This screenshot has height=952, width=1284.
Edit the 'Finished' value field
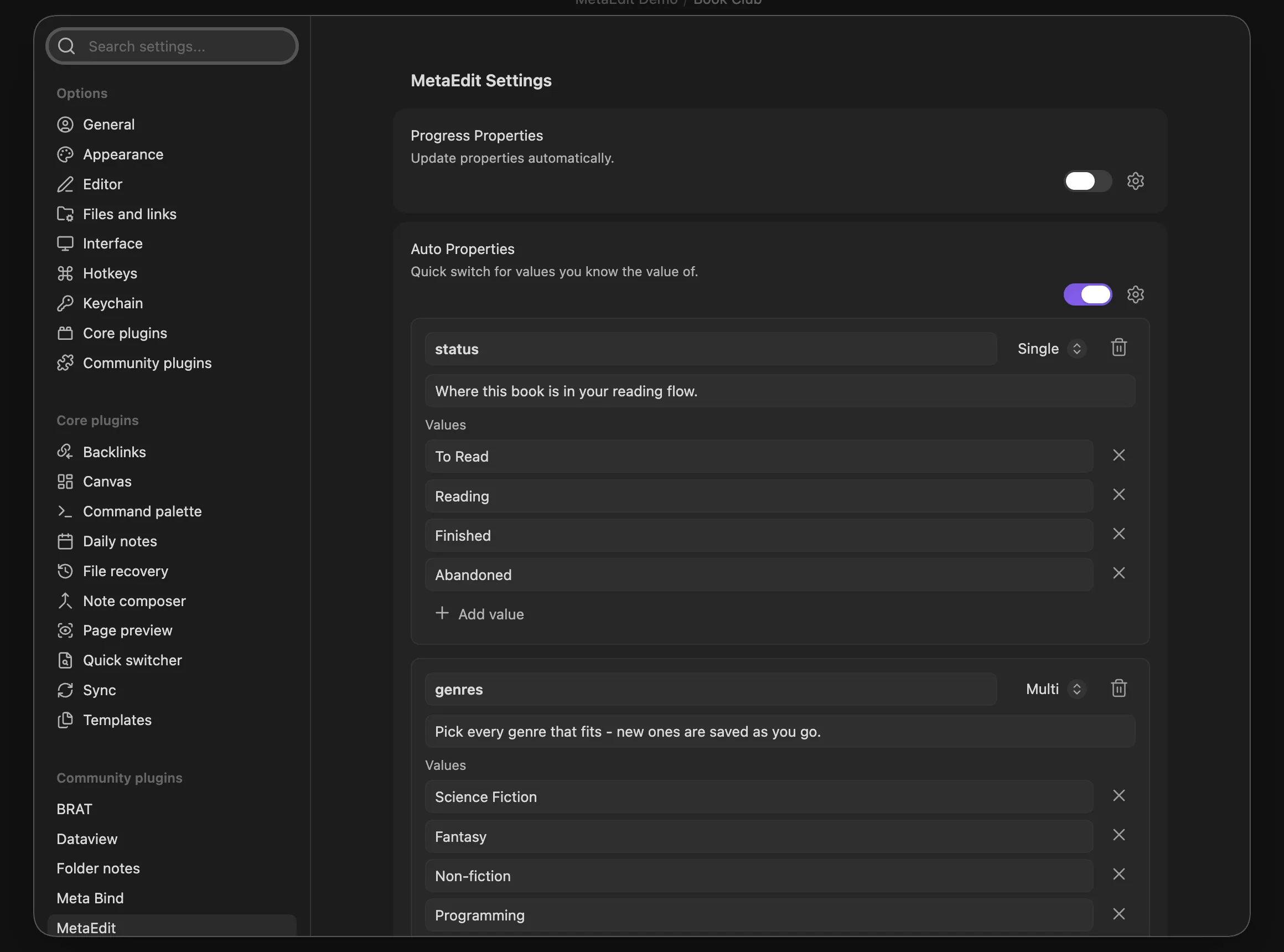click(x=759, y=535)
